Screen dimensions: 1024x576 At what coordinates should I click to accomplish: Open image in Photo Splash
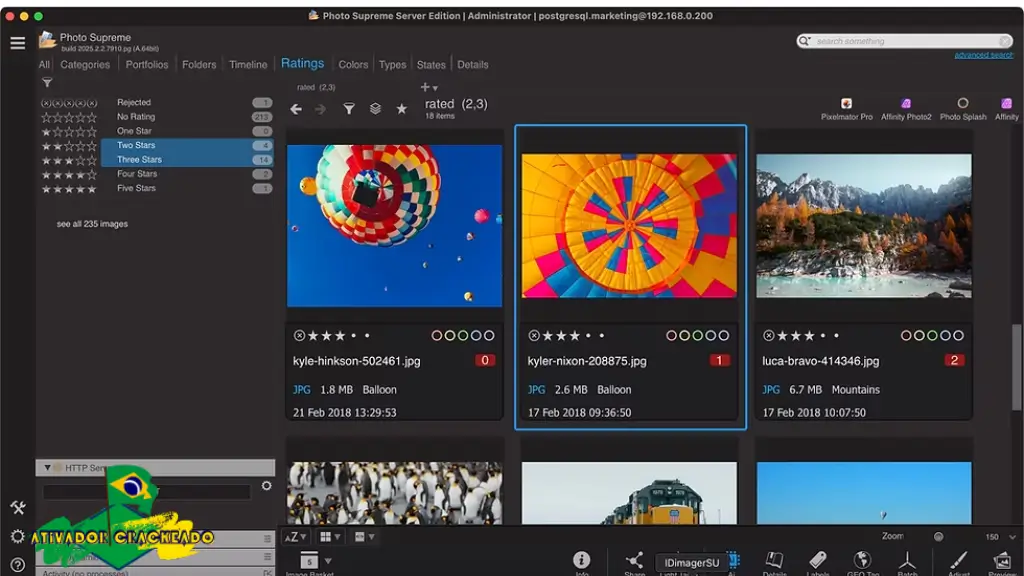(963, 108)
